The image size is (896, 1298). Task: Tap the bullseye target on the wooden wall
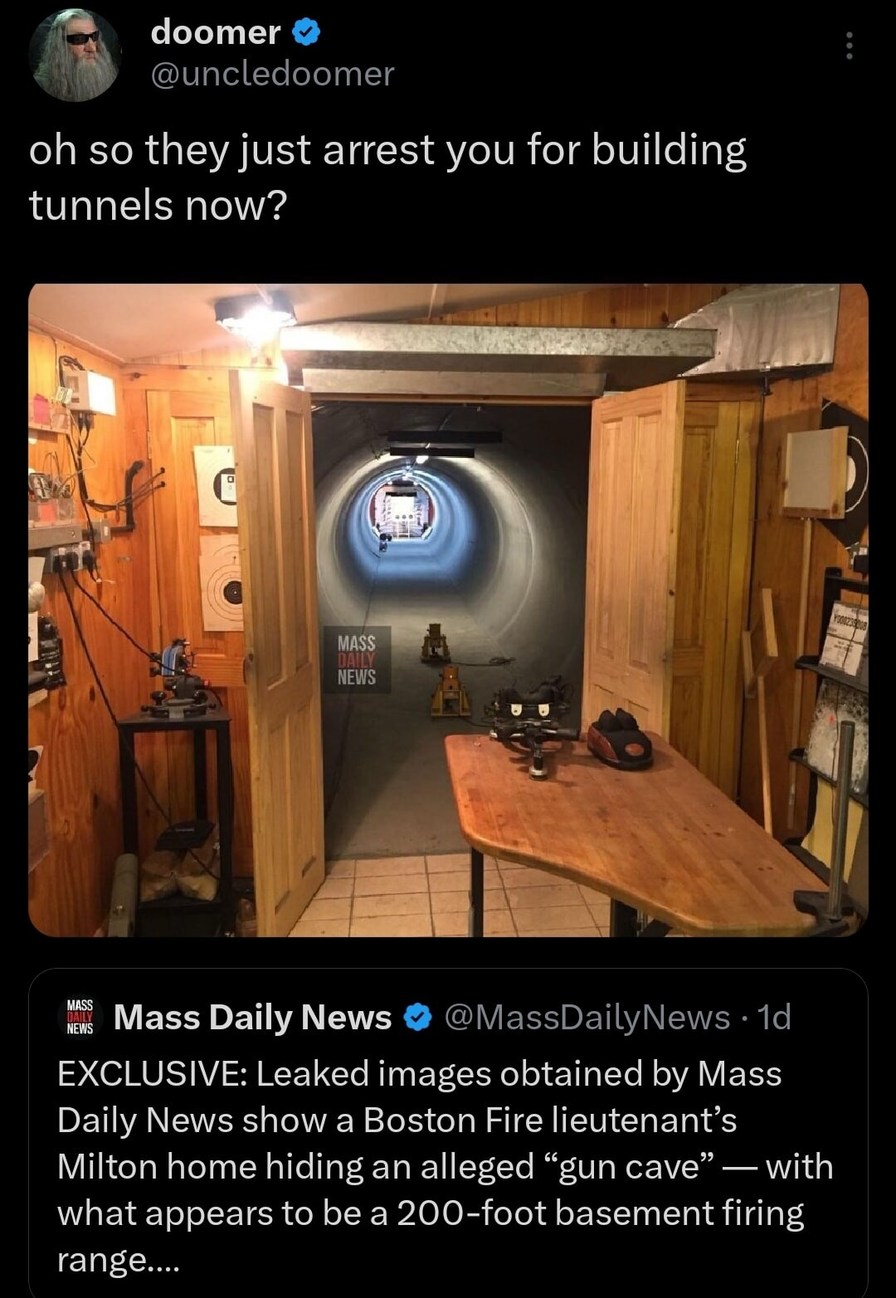point(222,582)
